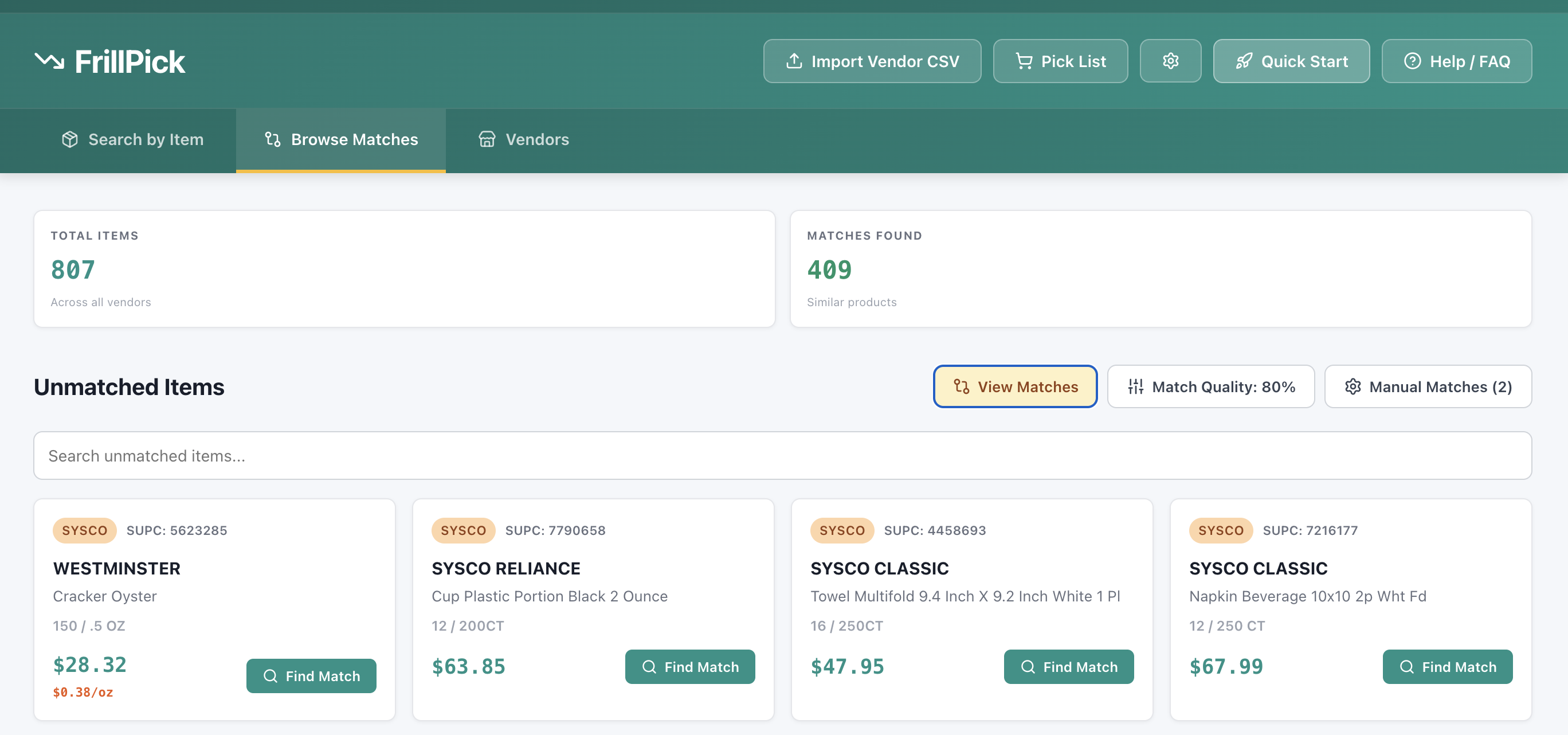Switch to Search by Item tab

pos(132,139)
